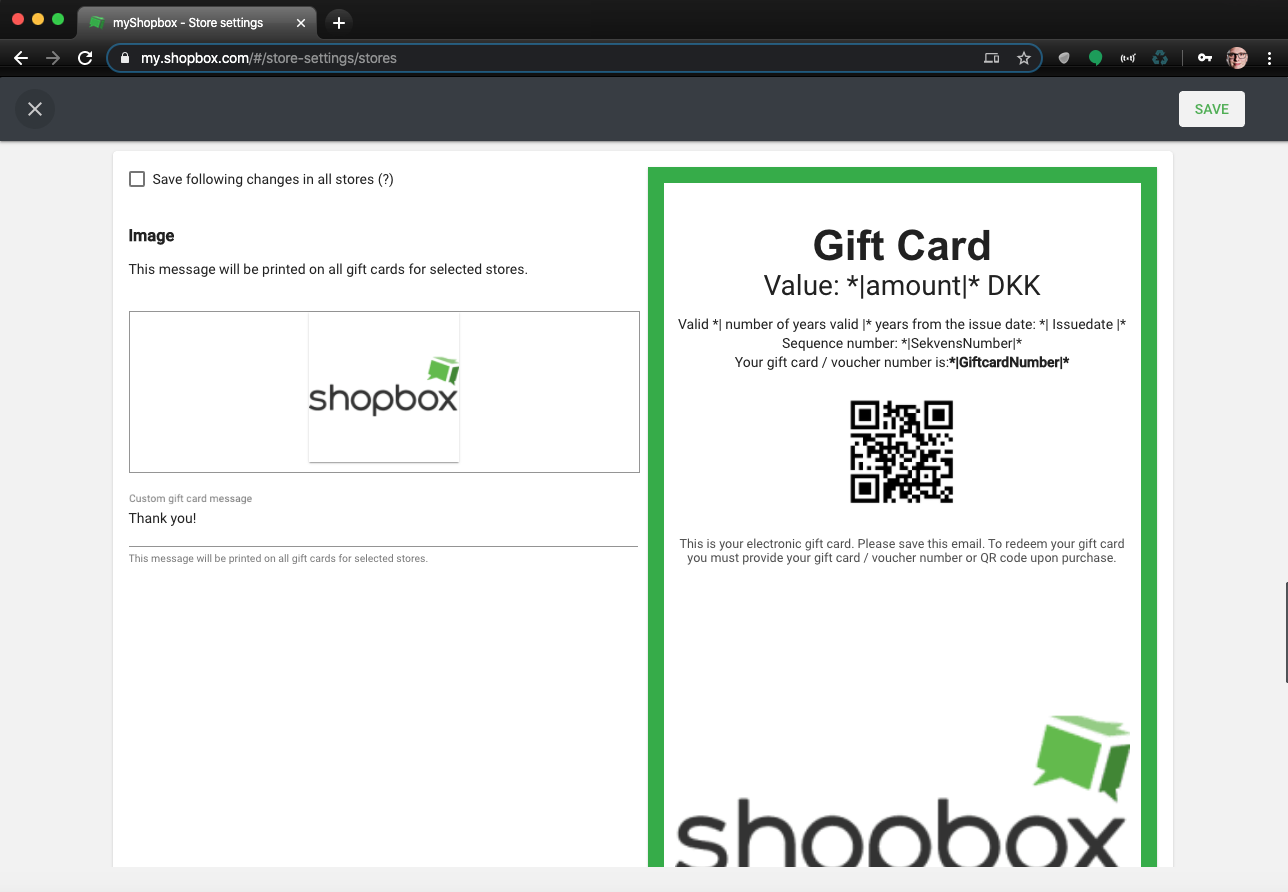
Task: Click the 'Custom gift card message' label
Action: [x=190, y=498]
